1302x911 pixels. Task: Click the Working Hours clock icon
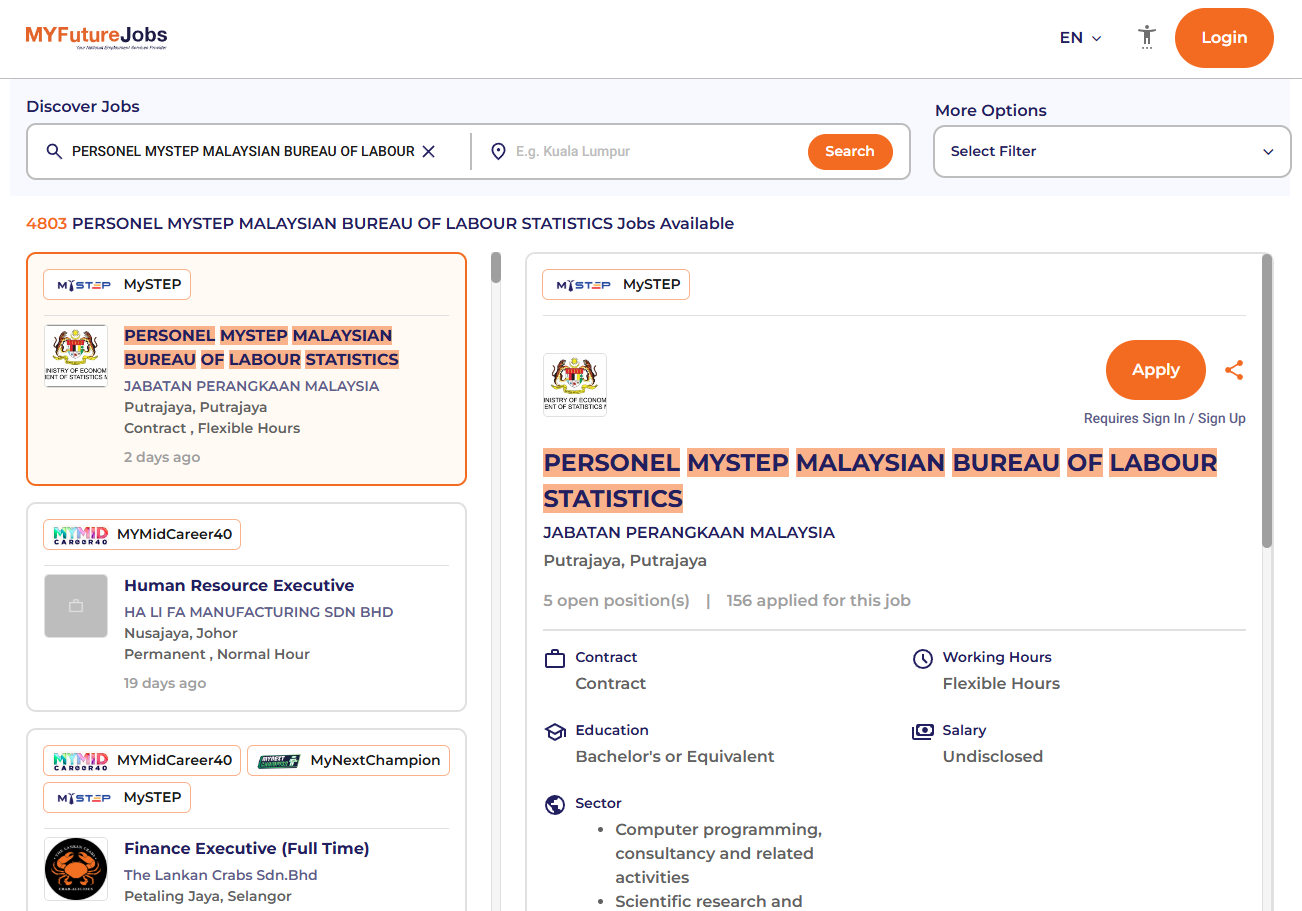pos(923,658)
